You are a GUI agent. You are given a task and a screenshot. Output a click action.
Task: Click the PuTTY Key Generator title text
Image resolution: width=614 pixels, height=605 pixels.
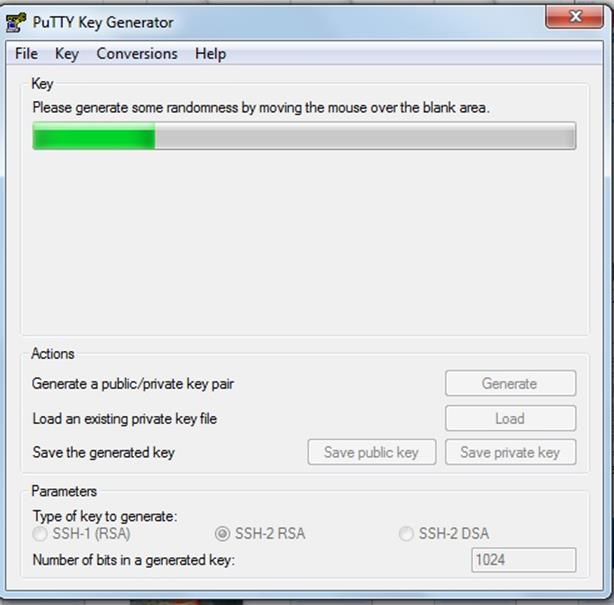(x=103, y=22)
